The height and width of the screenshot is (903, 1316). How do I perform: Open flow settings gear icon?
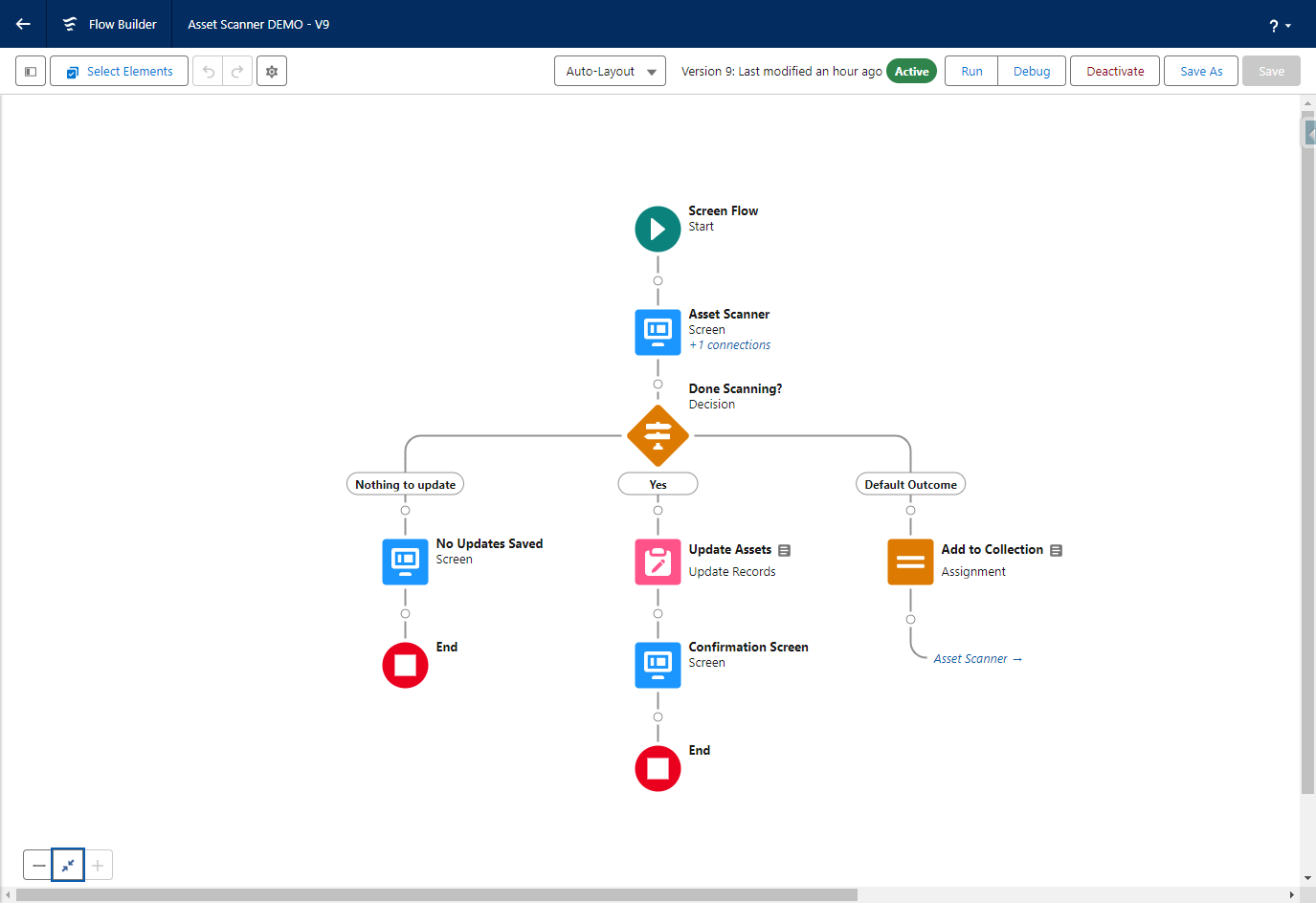272,72
